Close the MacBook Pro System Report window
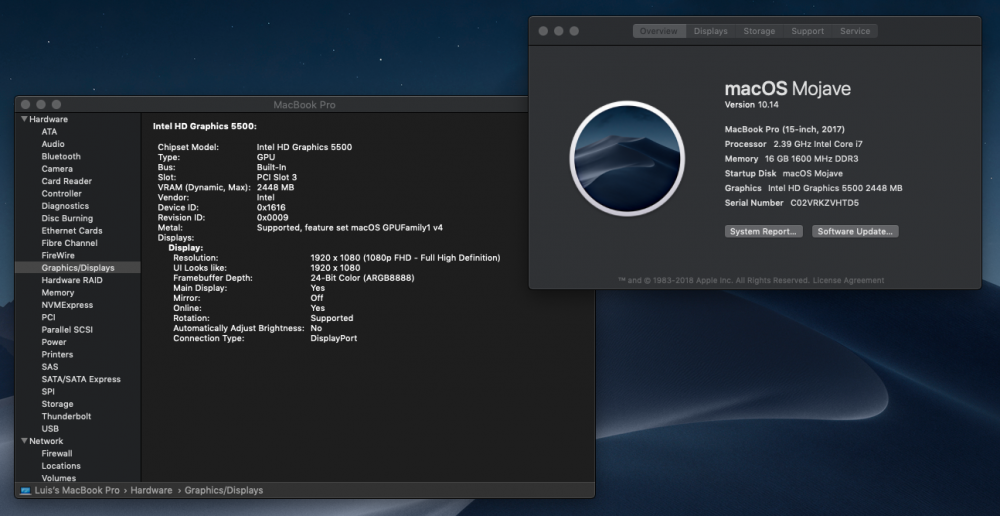 coord(26,105)
